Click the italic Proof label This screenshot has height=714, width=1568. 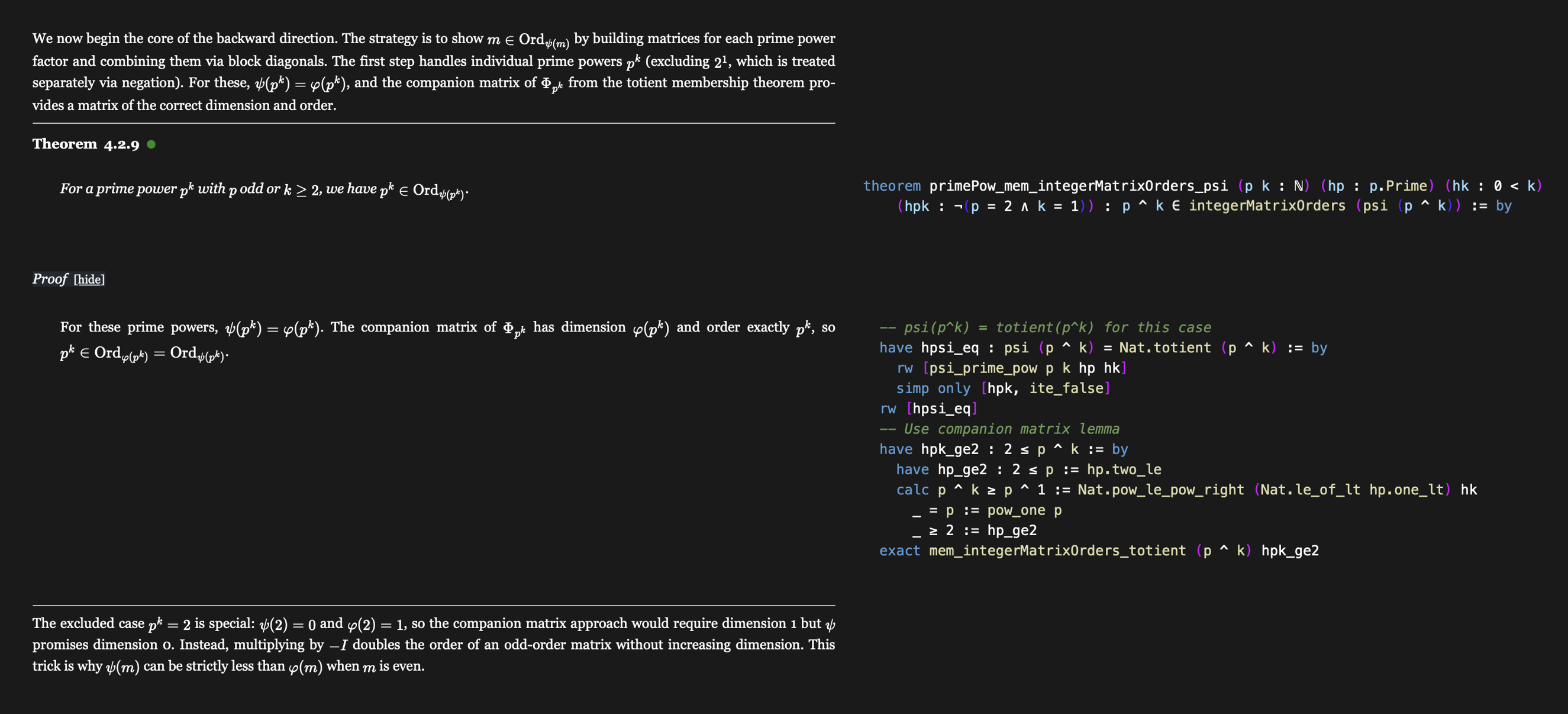pos(49,279)
